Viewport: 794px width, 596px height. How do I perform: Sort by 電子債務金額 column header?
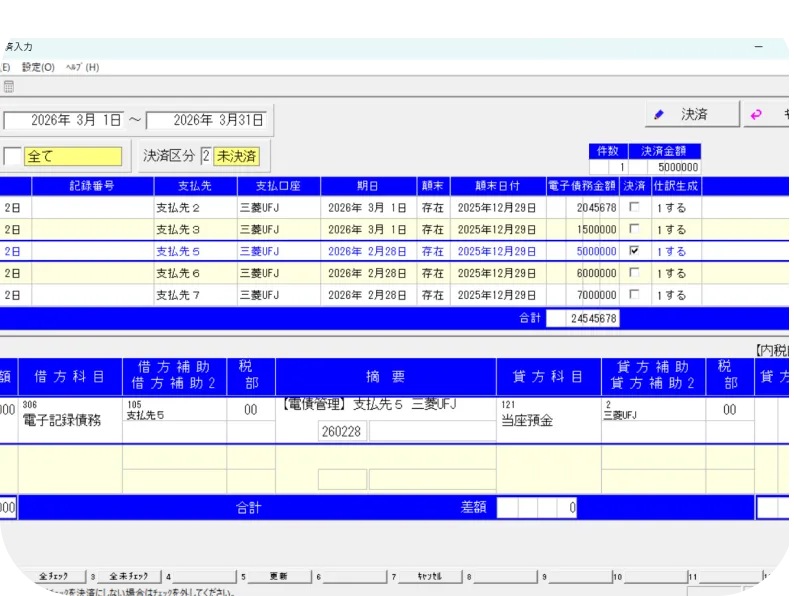pyautogui.click(x=582, y=186)
